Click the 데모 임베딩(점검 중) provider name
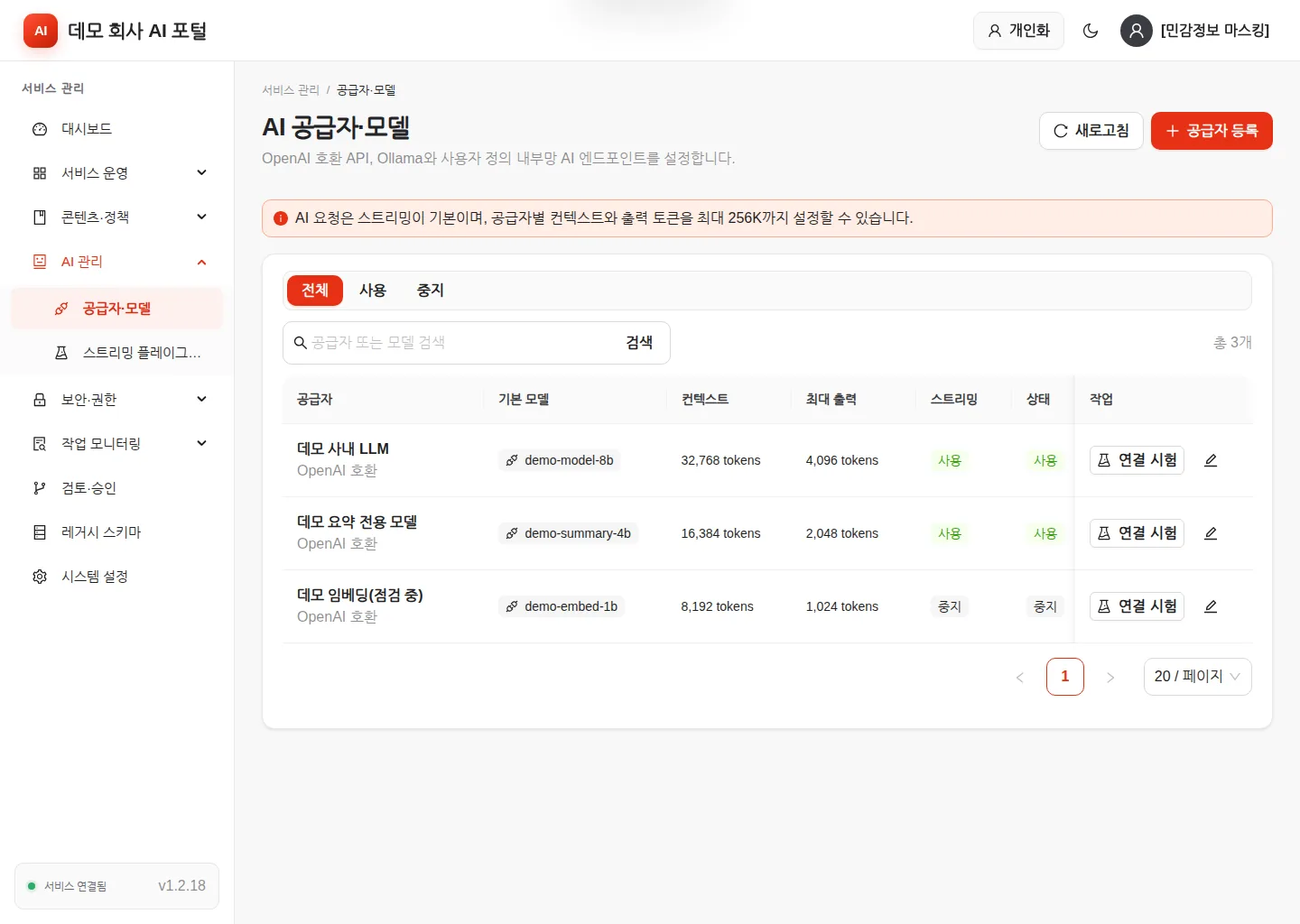1300x924 pixels. click(x=360, y=596)
